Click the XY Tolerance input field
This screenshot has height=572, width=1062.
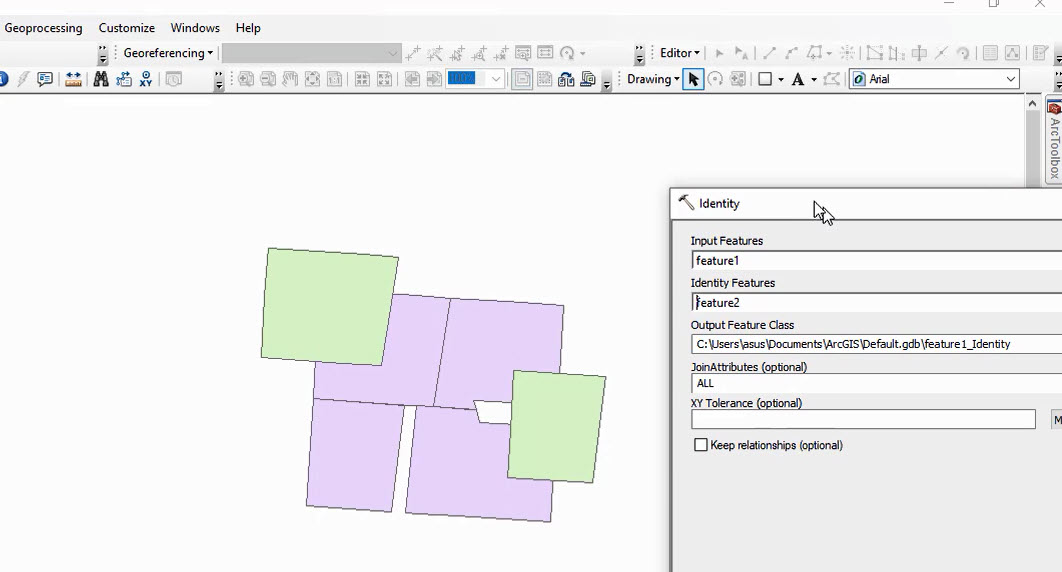coord(863,420)
